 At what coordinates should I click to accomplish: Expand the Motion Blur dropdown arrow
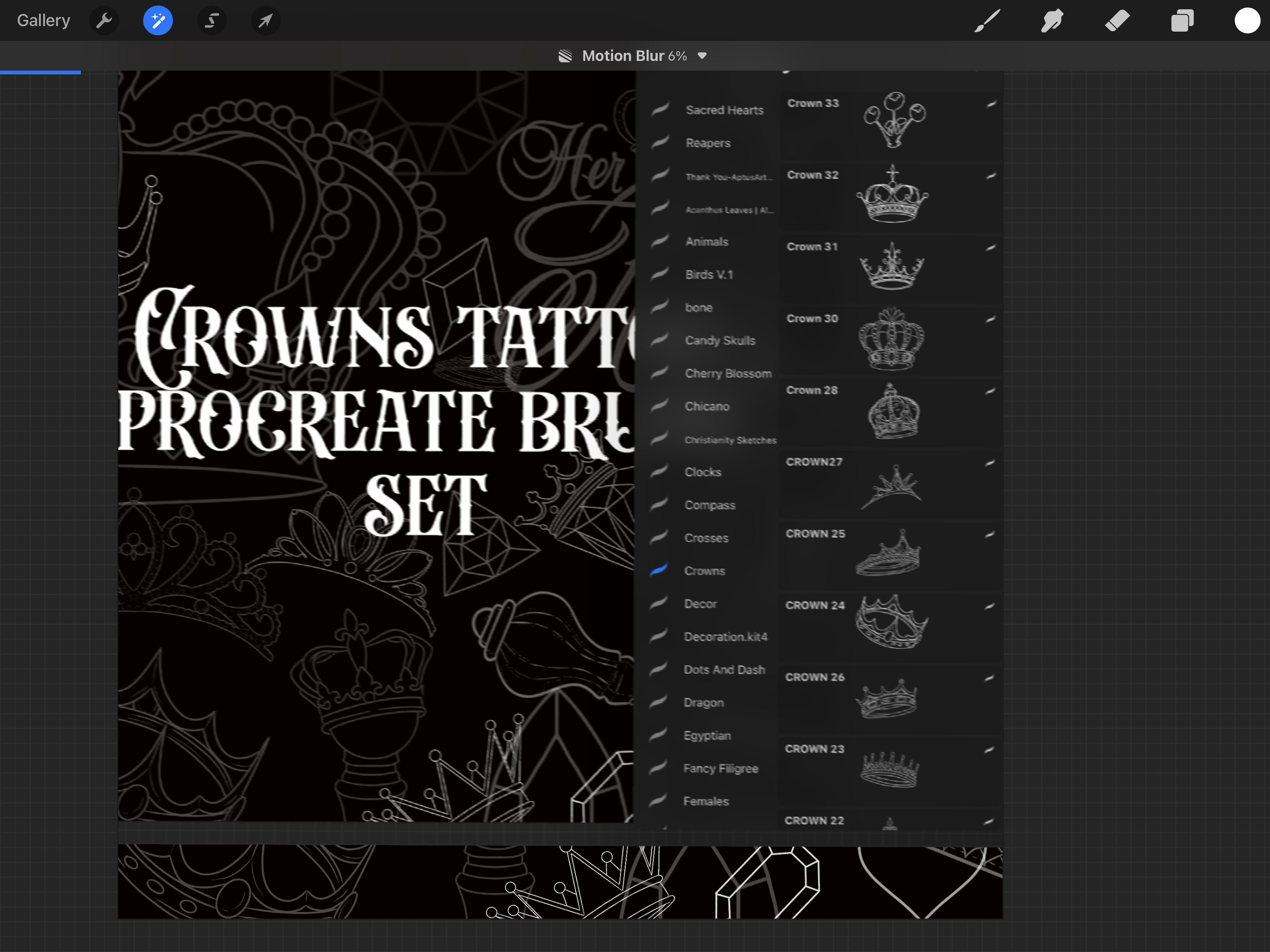click(x=701, y=56)
